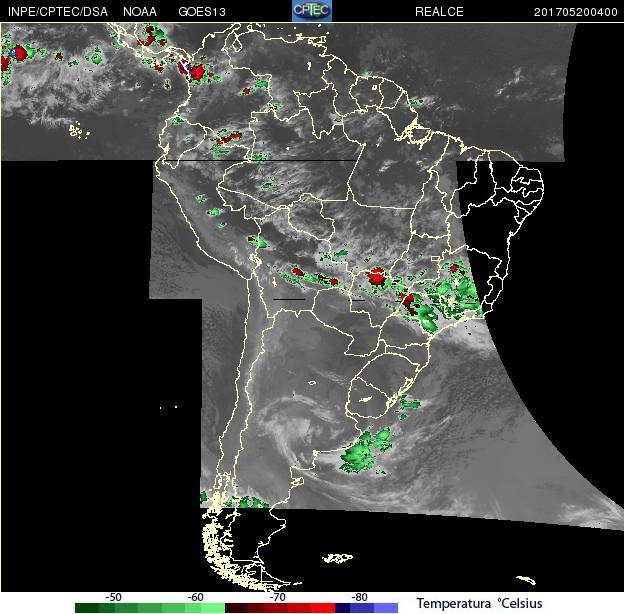Click the Galápagos Islands outline
This screenshot has width=624, height=614.
pos(78,131)
